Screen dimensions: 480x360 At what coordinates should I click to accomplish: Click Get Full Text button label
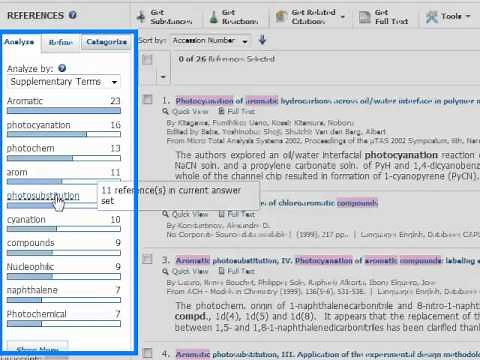tap(391, 17)
